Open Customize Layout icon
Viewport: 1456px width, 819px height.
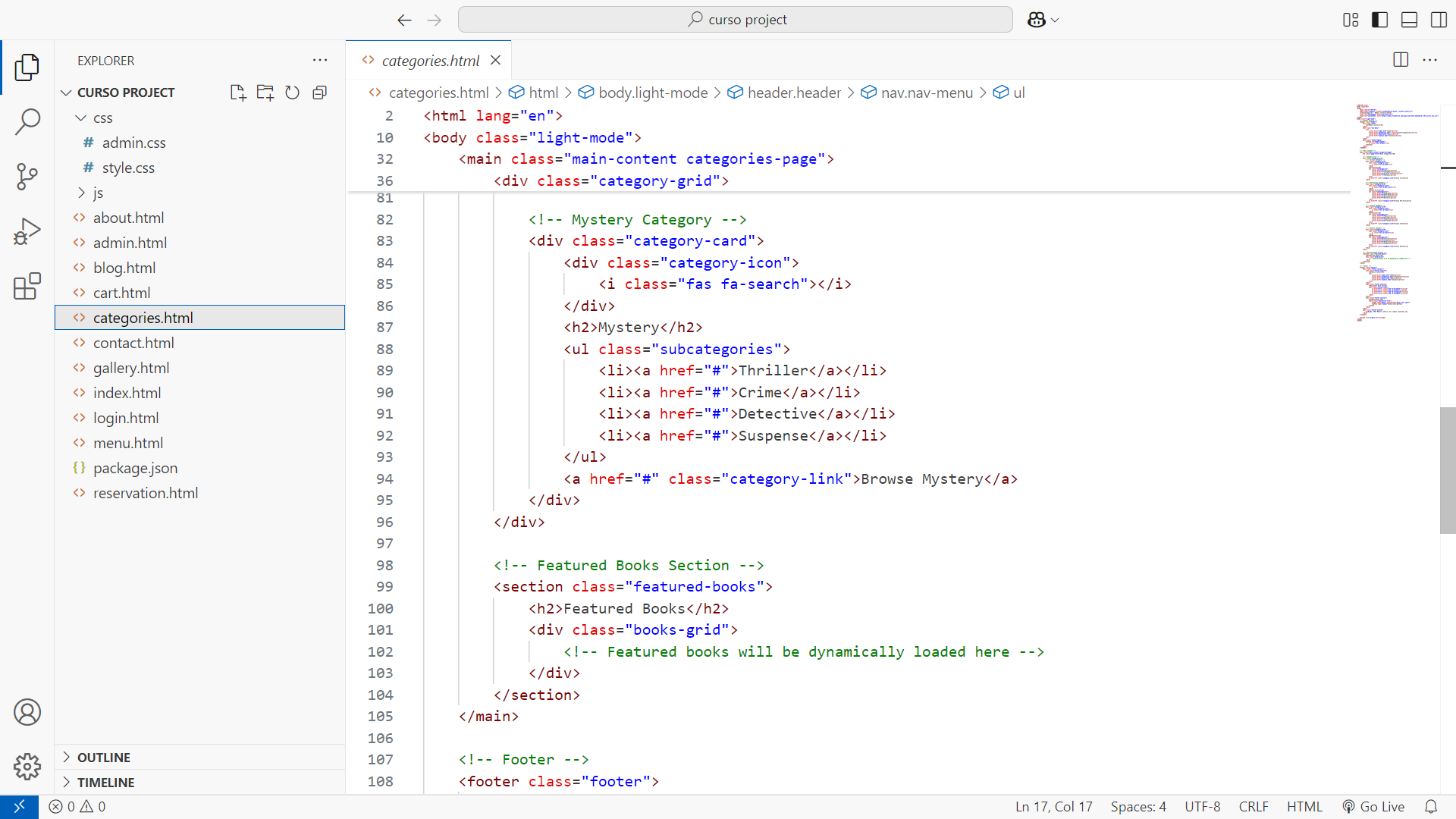pos(1351,20)
